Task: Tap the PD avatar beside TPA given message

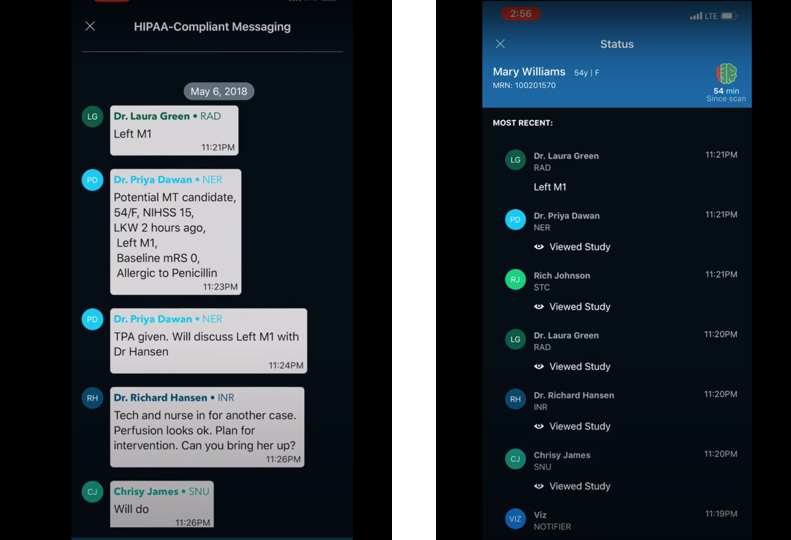Action: pyautogui.click(x=92, y=319)
